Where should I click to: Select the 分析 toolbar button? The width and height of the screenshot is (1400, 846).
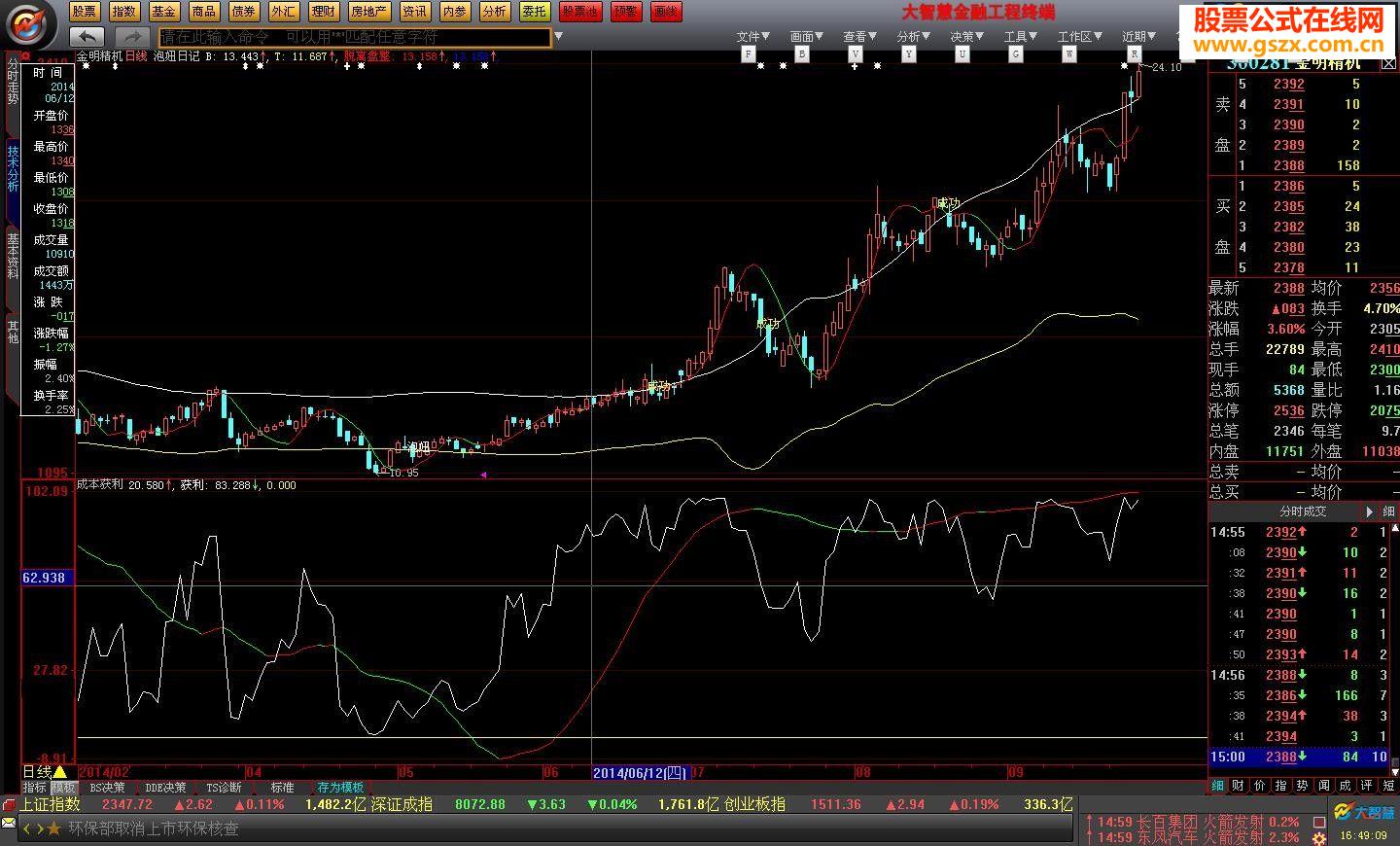coord(494,12)
